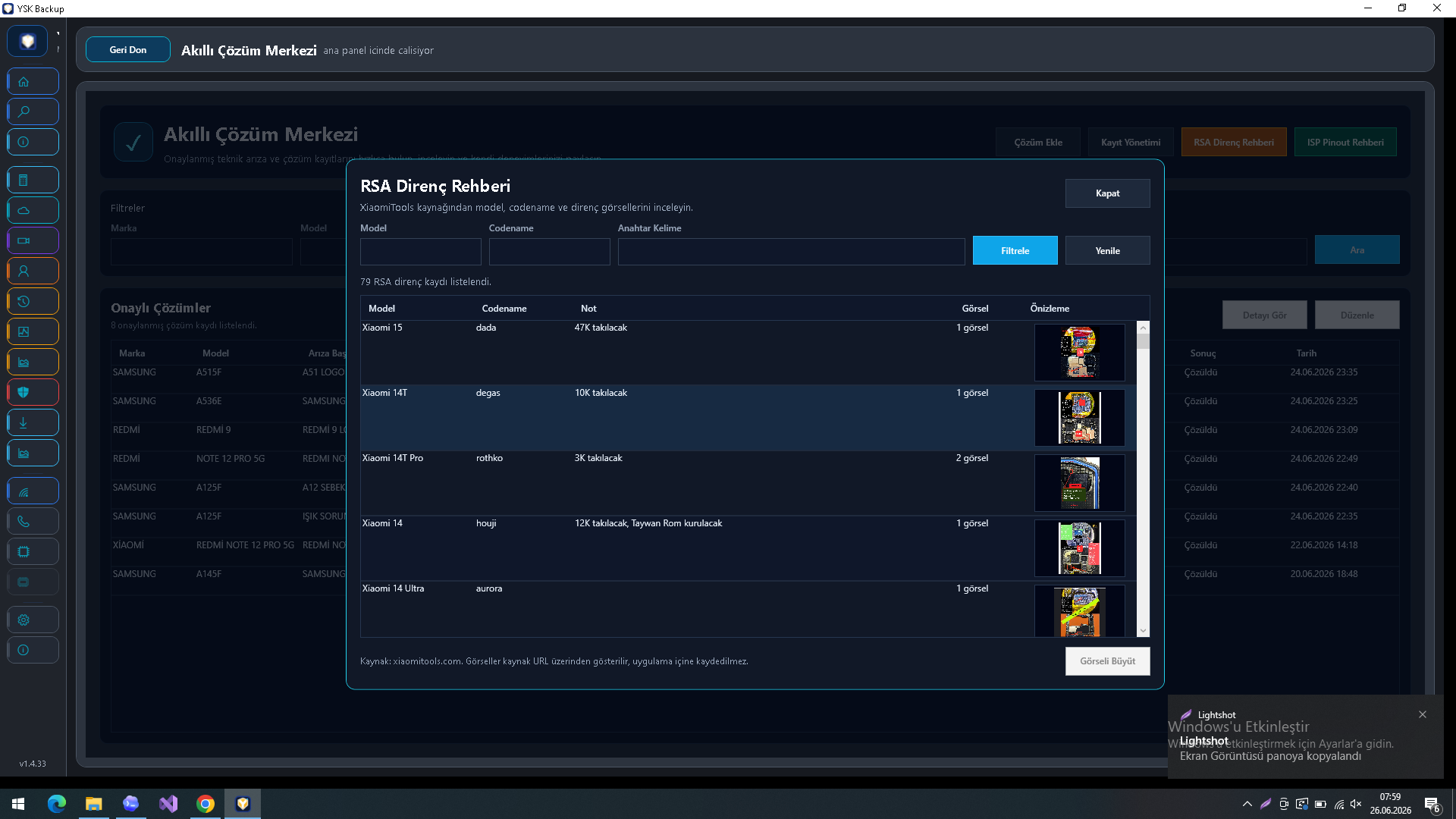The image size is (1456, 819).
Task: Click the Not column header
Action: [588, 309]
